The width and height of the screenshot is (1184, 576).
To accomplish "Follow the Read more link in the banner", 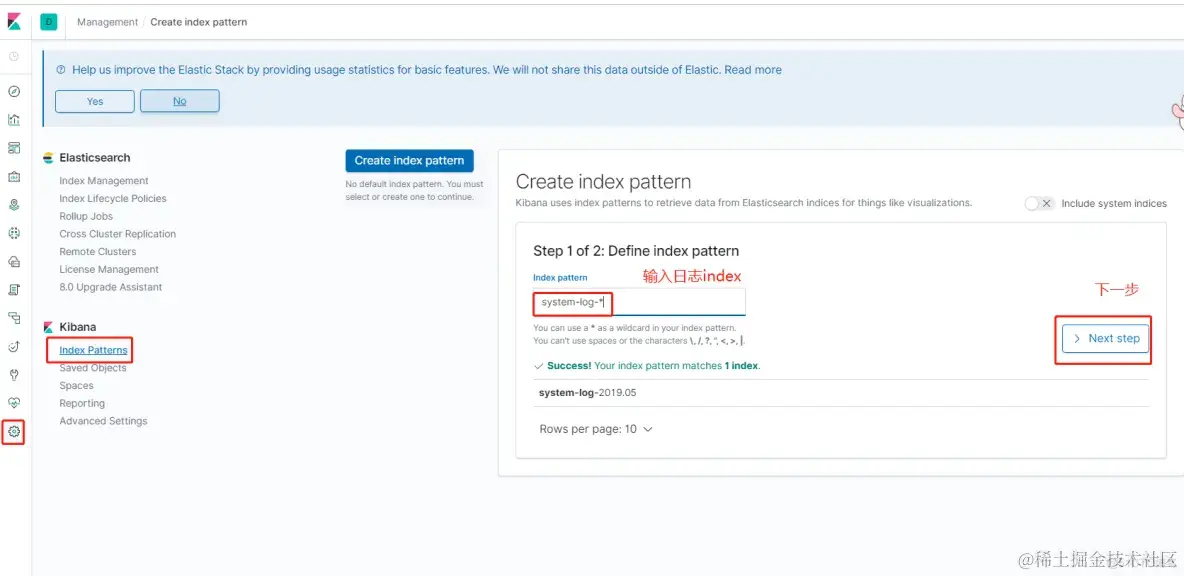I will [x=753, y=69].
